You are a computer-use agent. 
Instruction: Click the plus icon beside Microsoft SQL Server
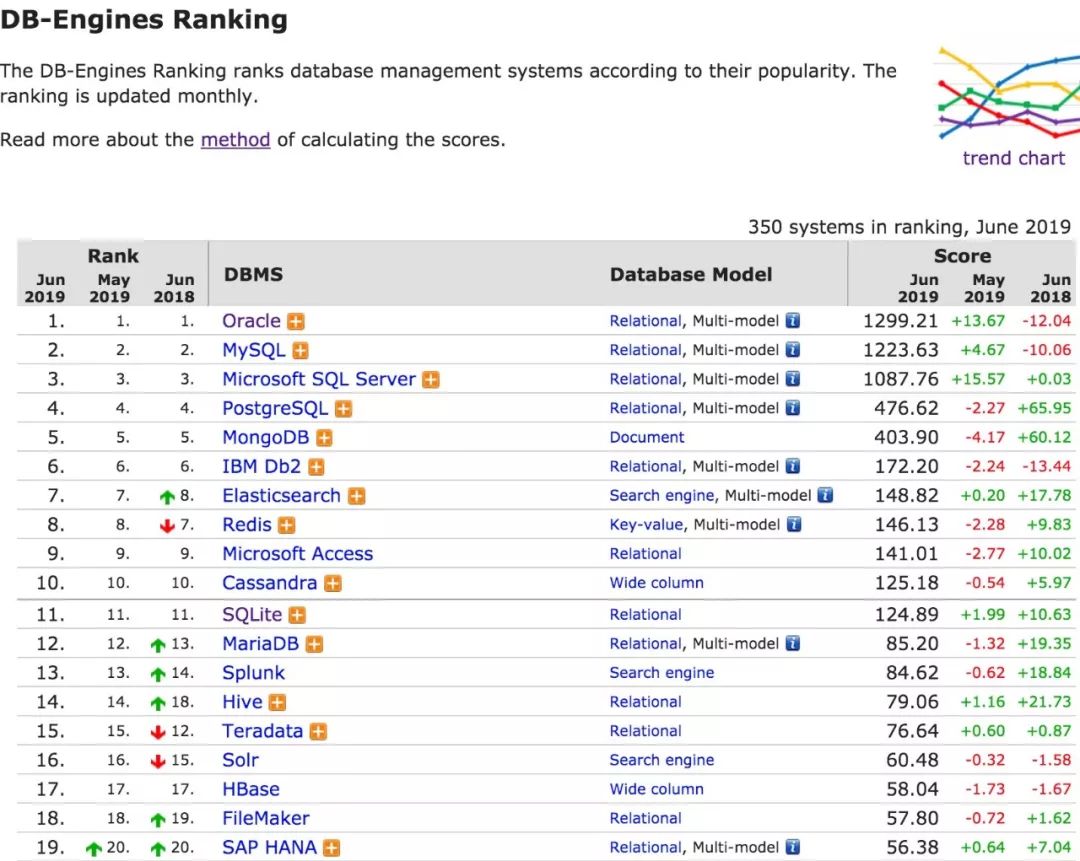pyautogui.click(x=431, y=380)
